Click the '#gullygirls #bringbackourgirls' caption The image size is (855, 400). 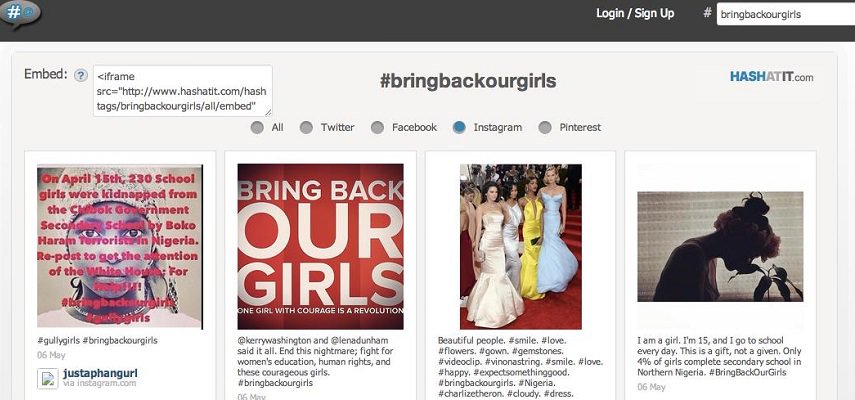point(97,341)
